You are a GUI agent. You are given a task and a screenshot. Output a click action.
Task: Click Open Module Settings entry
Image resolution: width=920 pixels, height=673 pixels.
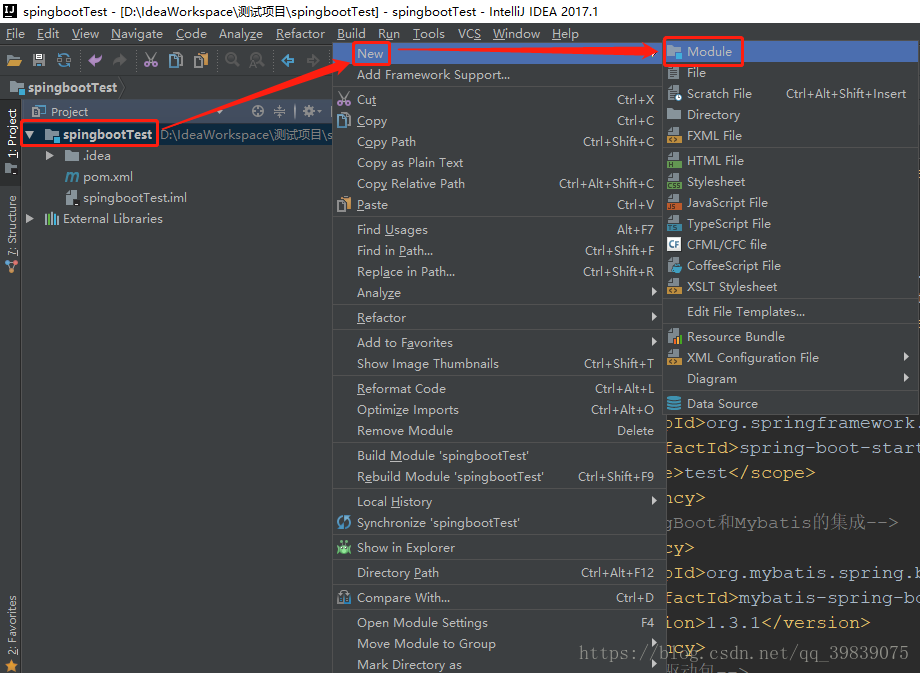click(x=498, y=623)
